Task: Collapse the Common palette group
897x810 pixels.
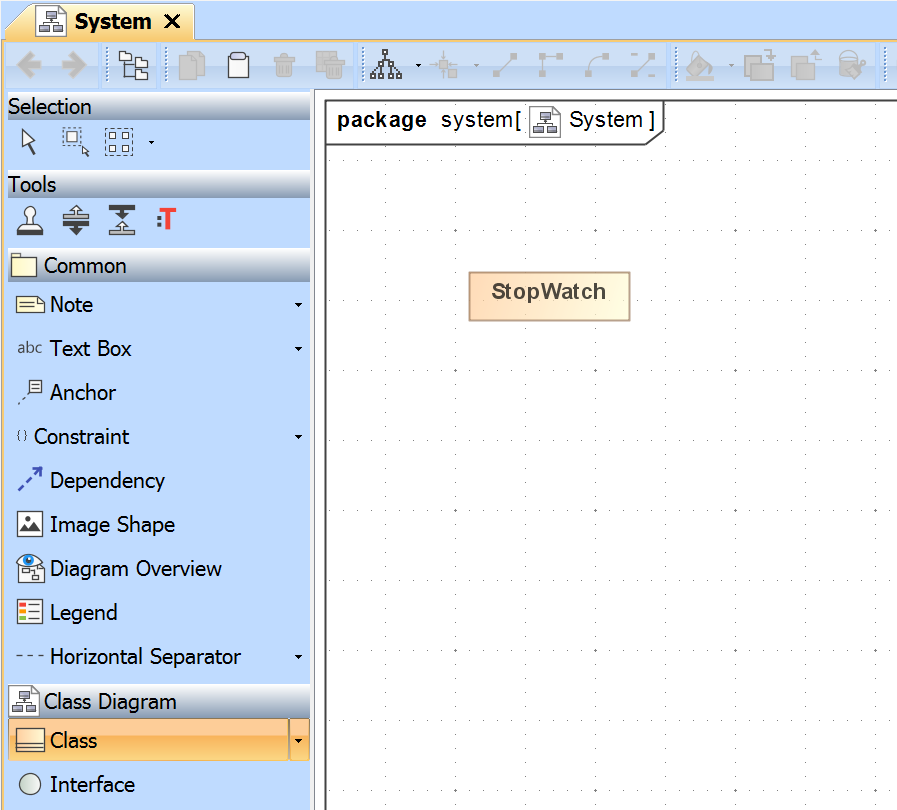Action: click(84, 266)
